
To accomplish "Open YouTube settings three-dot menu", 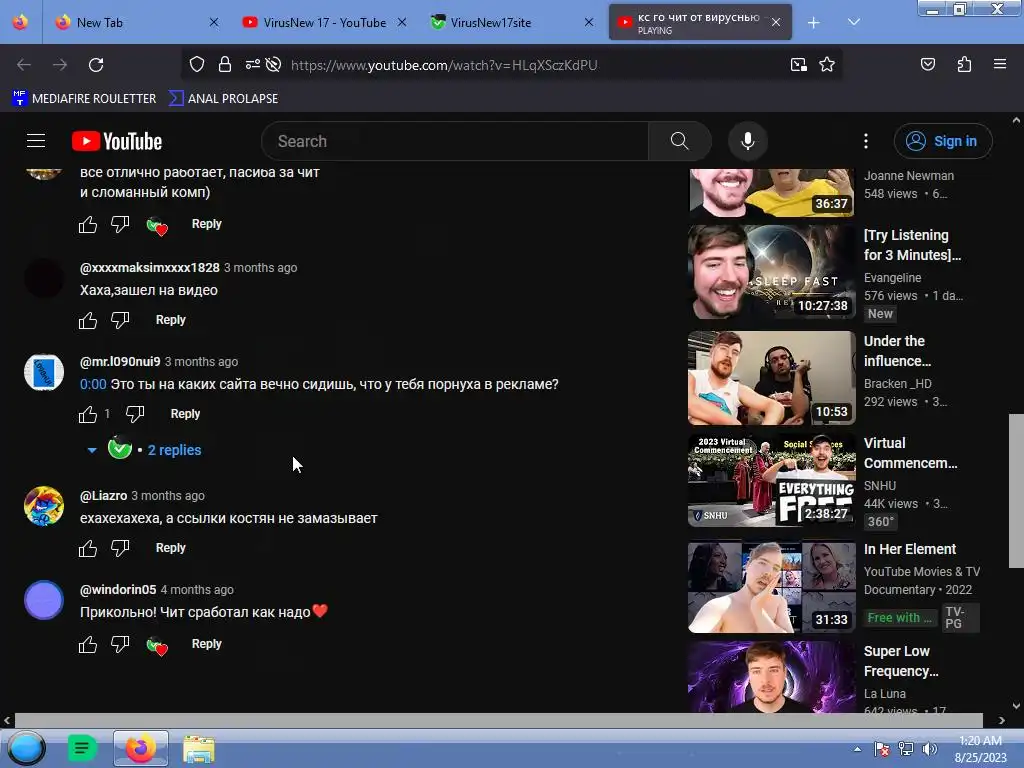I will pyautogui.click(x=866, y=141).
